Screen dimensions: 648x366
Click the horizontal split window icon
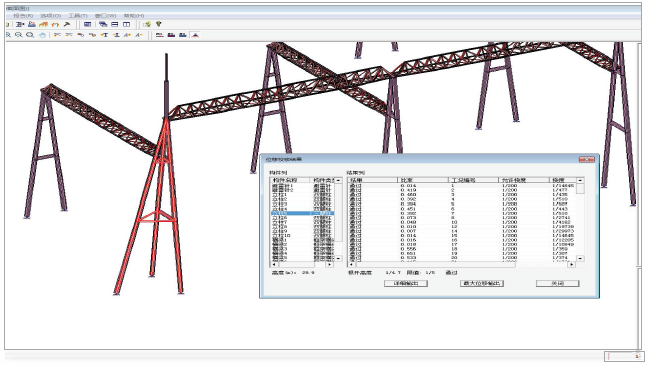pos(114,24)
